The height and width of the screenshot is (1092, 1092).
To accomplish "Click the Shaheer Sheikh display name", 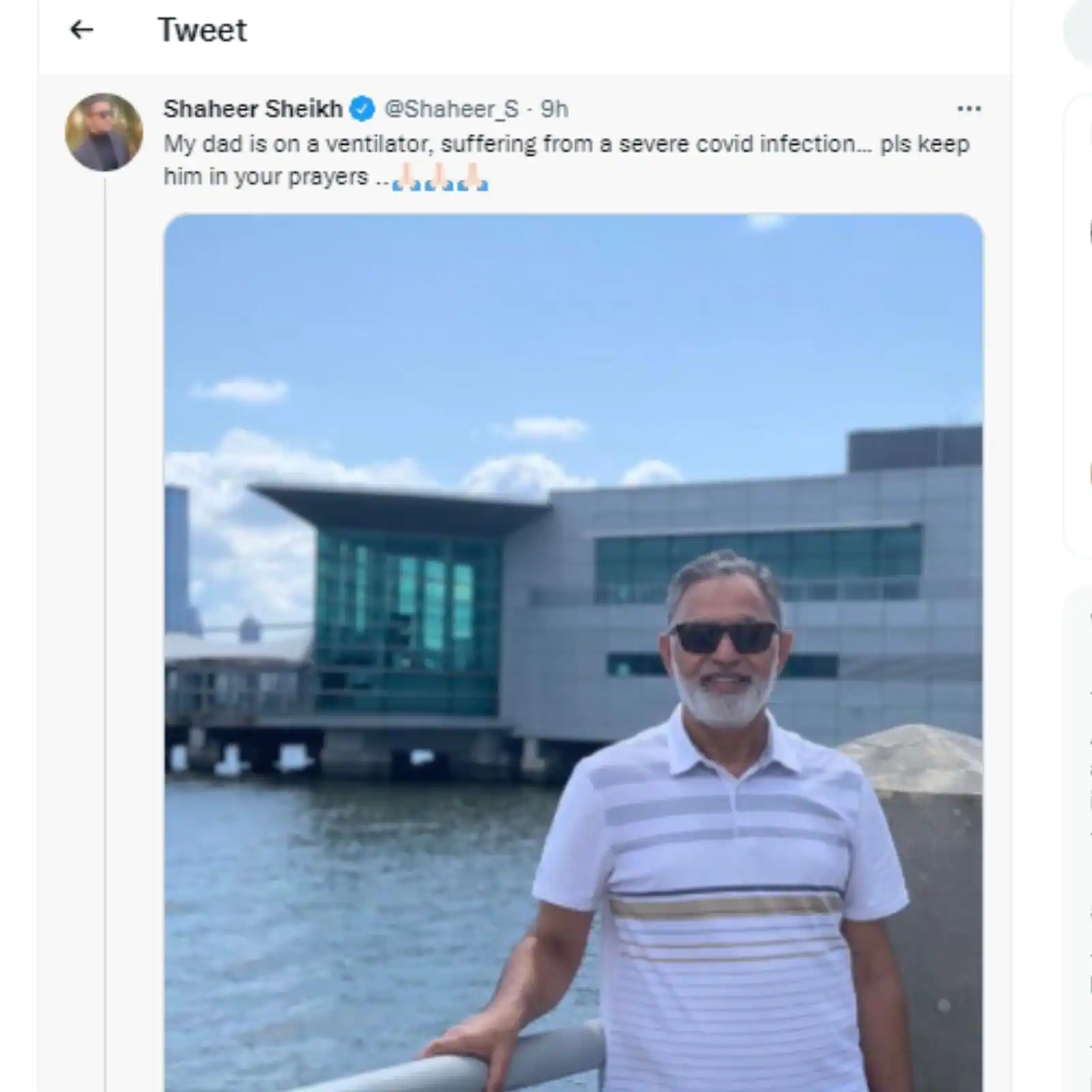I will 253,109.
